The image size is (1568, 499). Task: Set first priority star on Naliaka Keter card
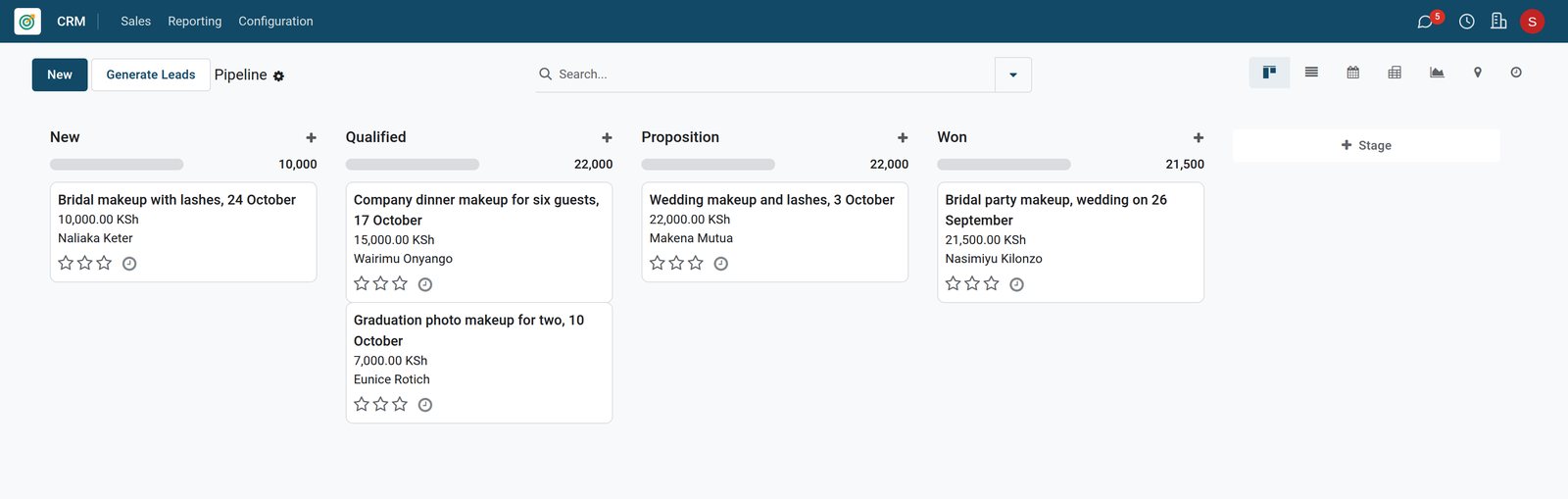click(x=66, y=263)
